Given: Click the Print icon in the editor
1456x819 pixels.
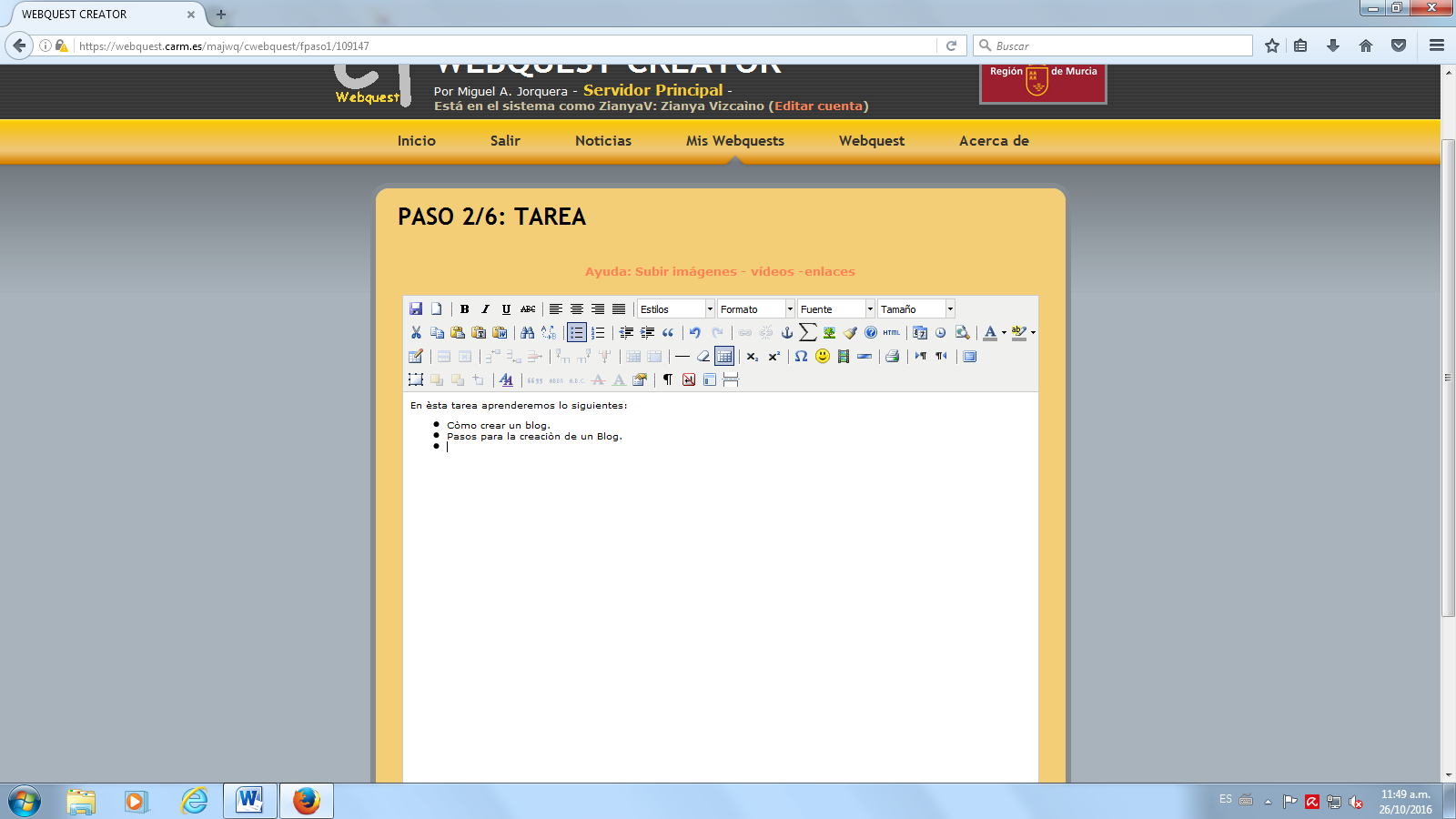Looking at the screenshot, I should point(894,357).
